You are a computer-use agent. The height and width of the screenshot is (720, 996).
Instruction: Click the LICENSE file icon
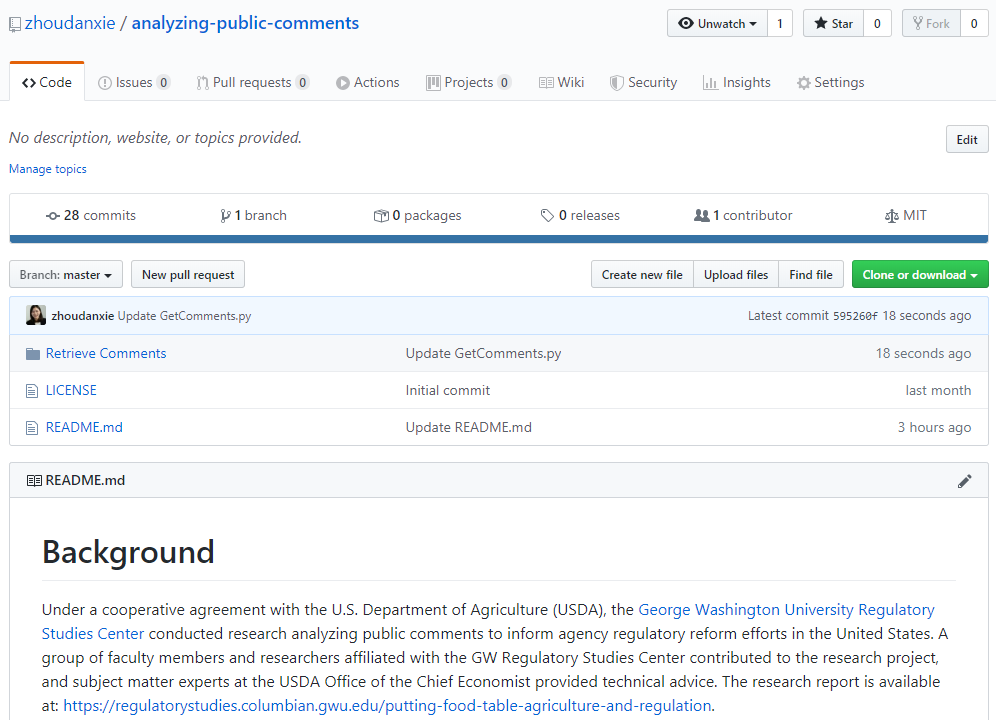tap(32, 391)
